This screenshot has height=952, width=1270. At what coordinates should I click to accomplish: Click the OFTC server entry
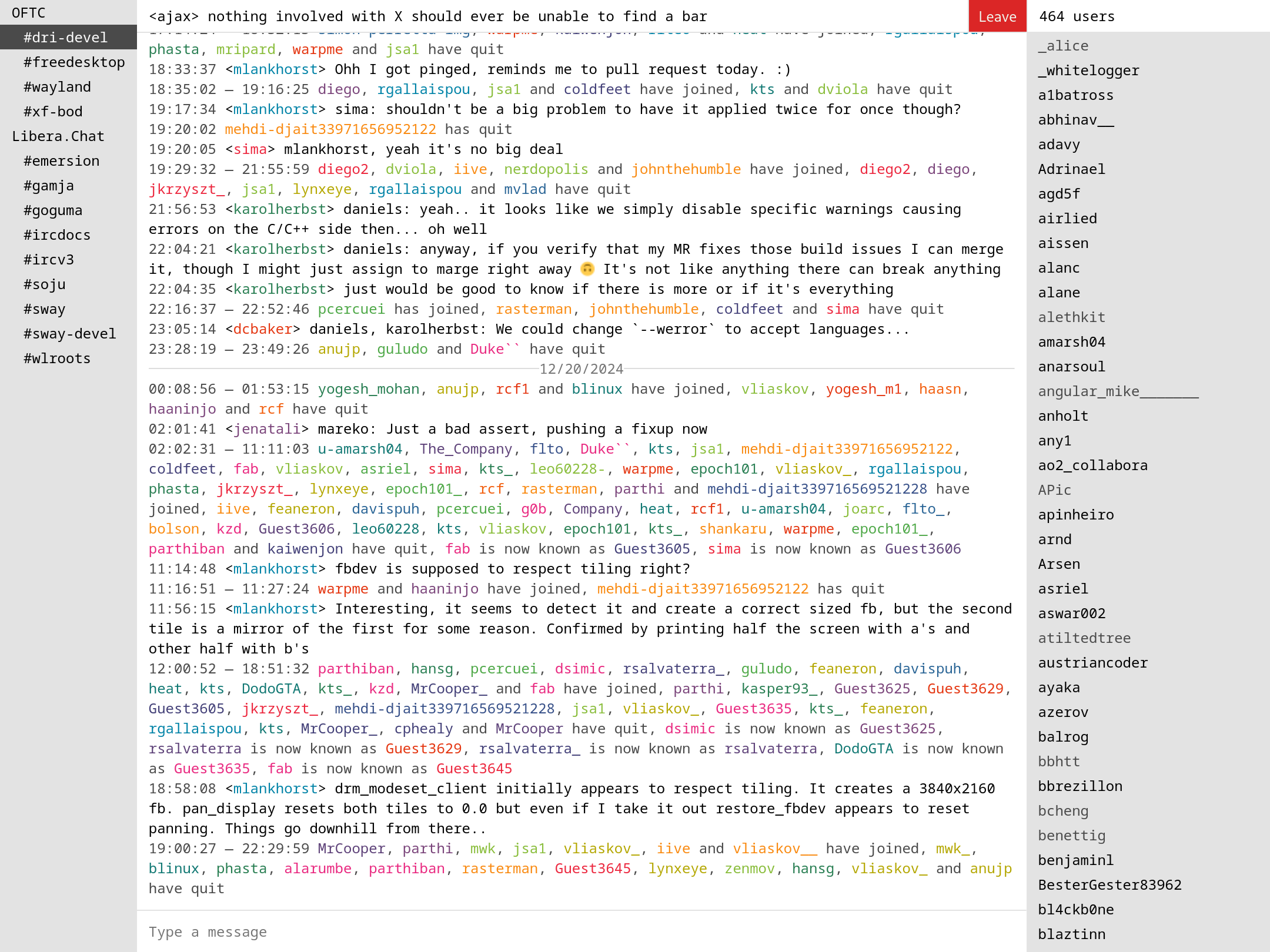tap(28, 13)
